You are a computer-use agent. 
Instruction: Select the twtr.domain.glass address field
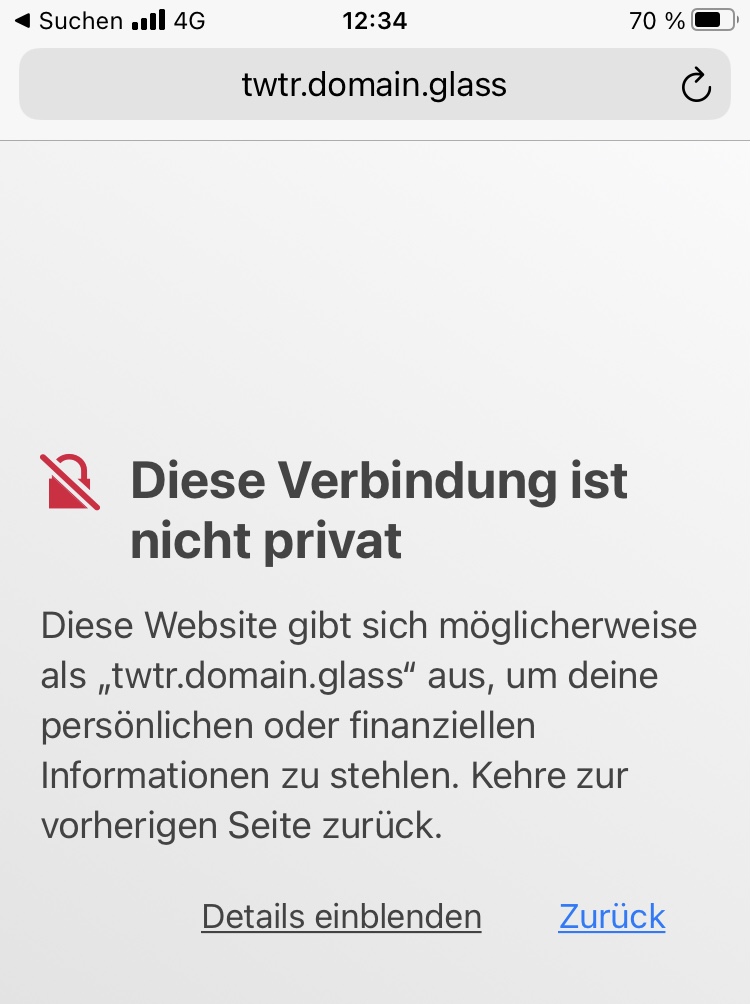pyautogui.click(x=375, y=84)
